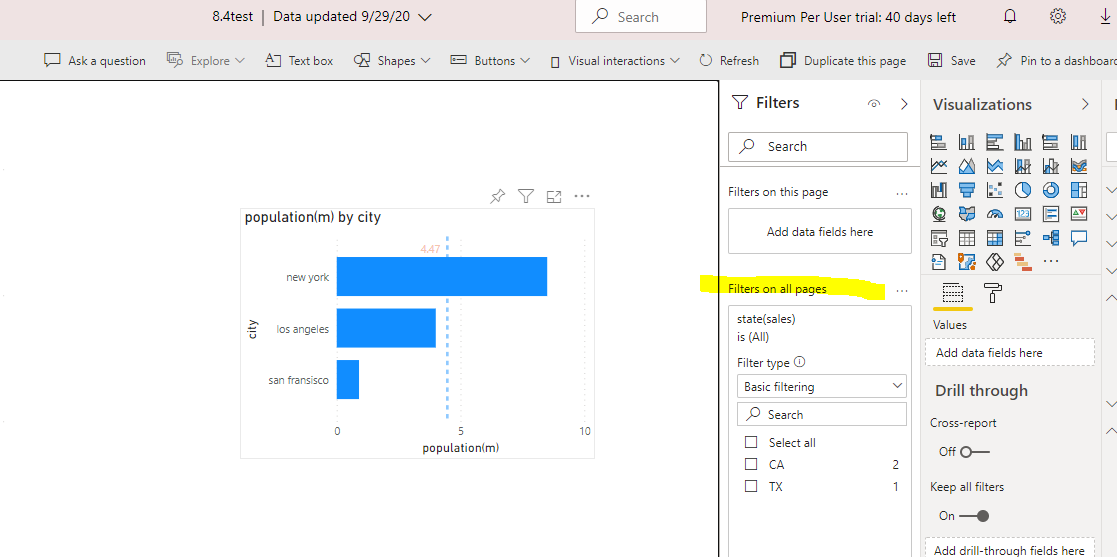Choose the scatter chart visualization
The height and width of the screenshot is (557, 1117).
995,189
